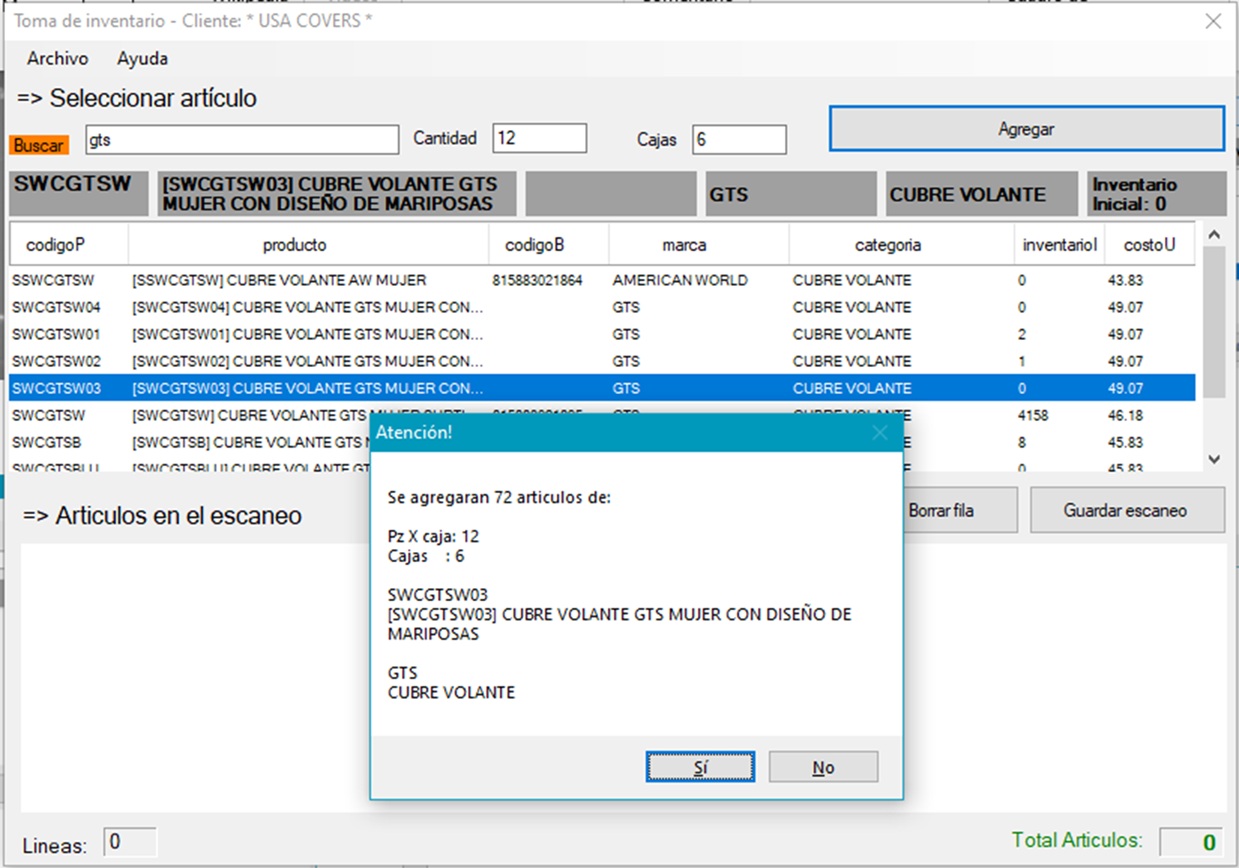Click the orange Buscar button
The image size is (1239, 868).
pos(39,145)
